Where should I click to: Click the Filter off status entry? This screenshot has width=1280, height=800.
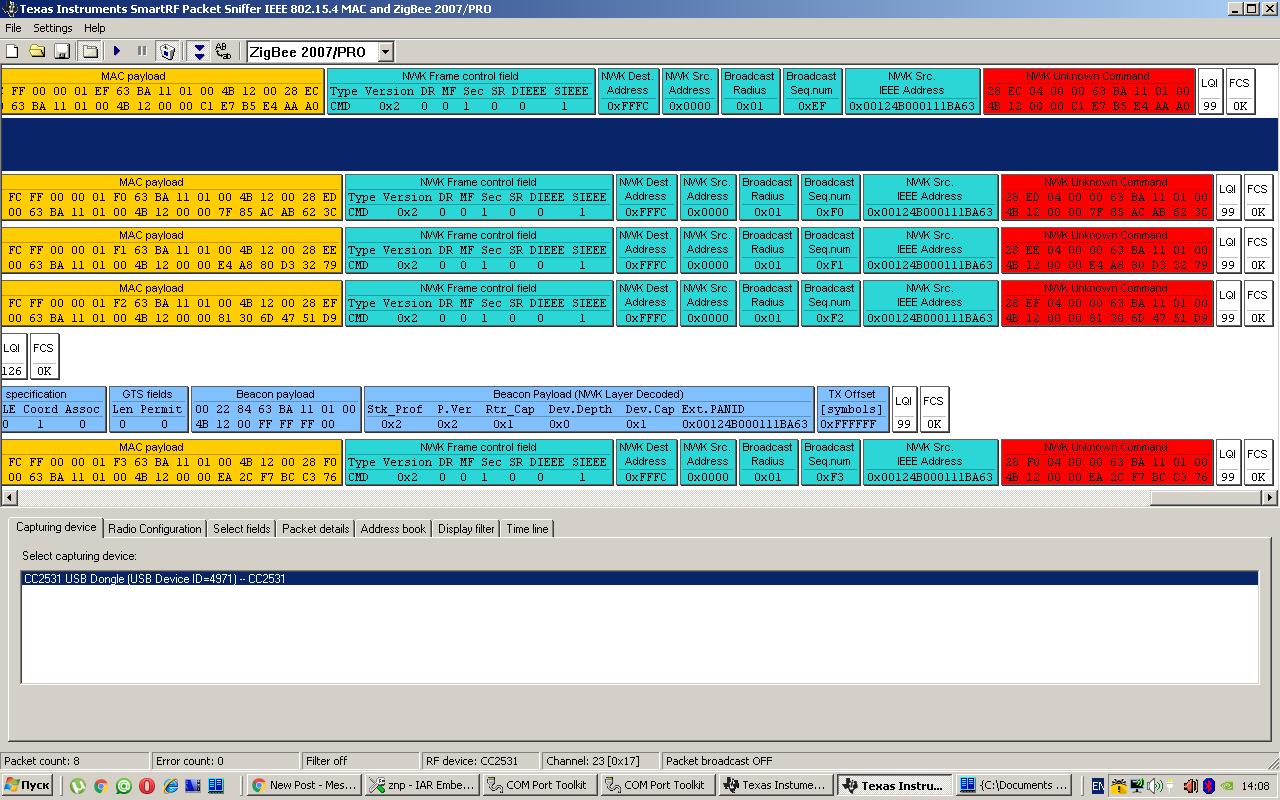(360, 761)
